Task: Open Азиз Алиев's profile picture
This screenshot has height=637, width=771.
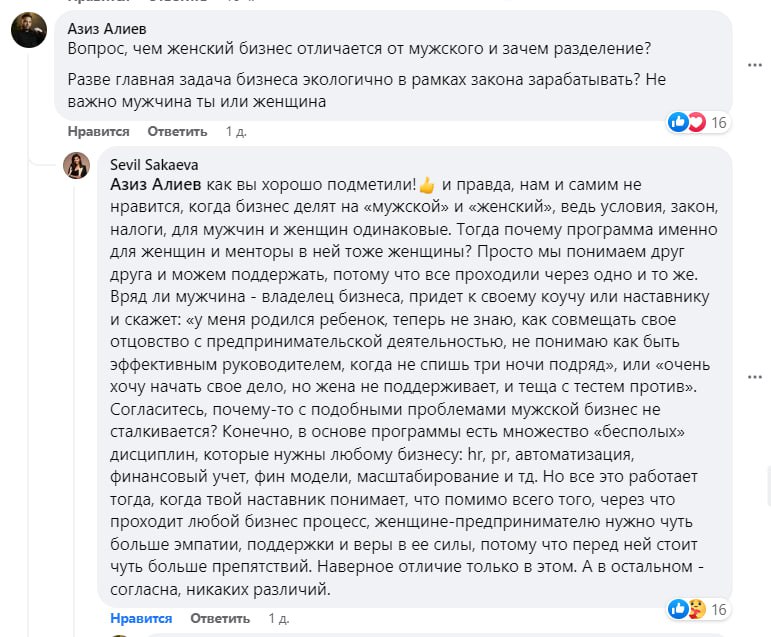Action: tap(28, 32)
